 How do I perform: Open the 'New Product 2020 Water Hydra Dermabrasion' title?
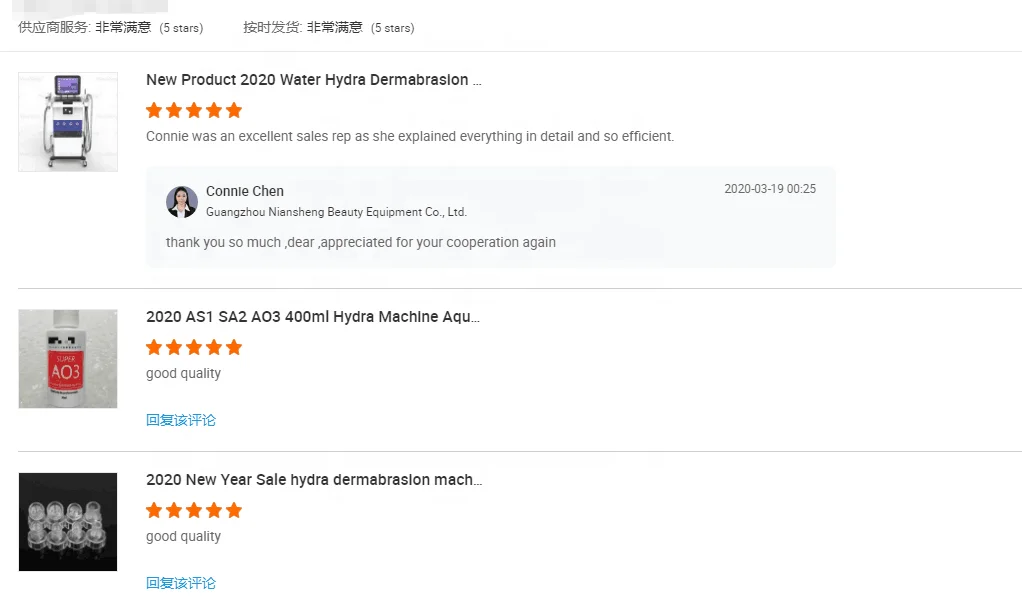tap(313, 80)
